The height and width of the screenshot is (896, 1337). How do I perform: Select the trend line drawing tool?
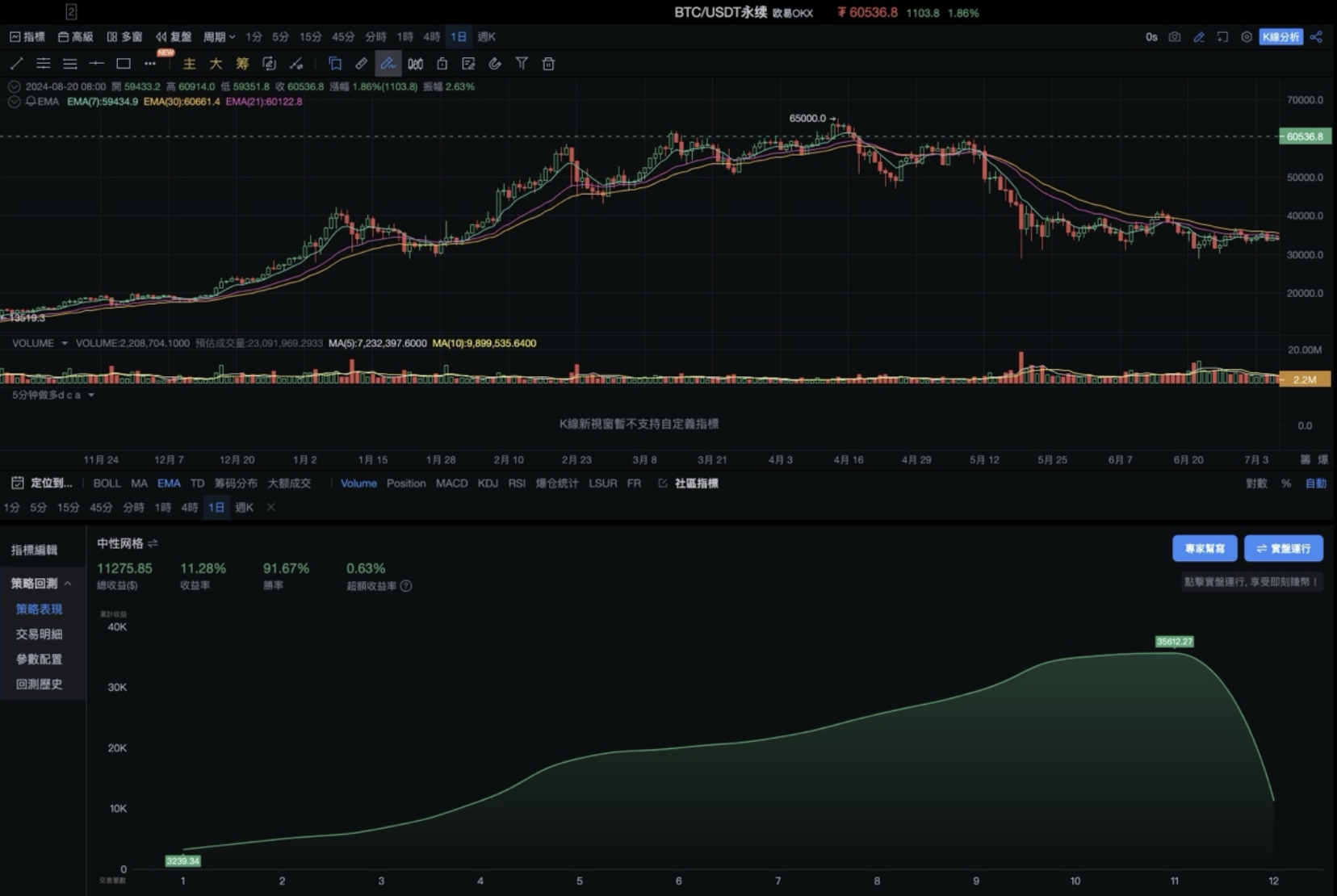(16, 64)
